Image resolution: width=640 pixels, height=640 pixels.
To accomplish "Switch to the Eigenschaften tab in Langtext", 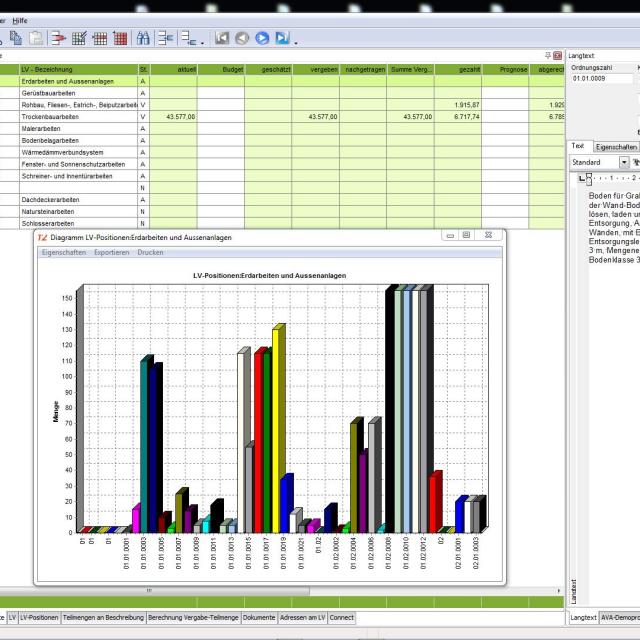I will [614, 146].
